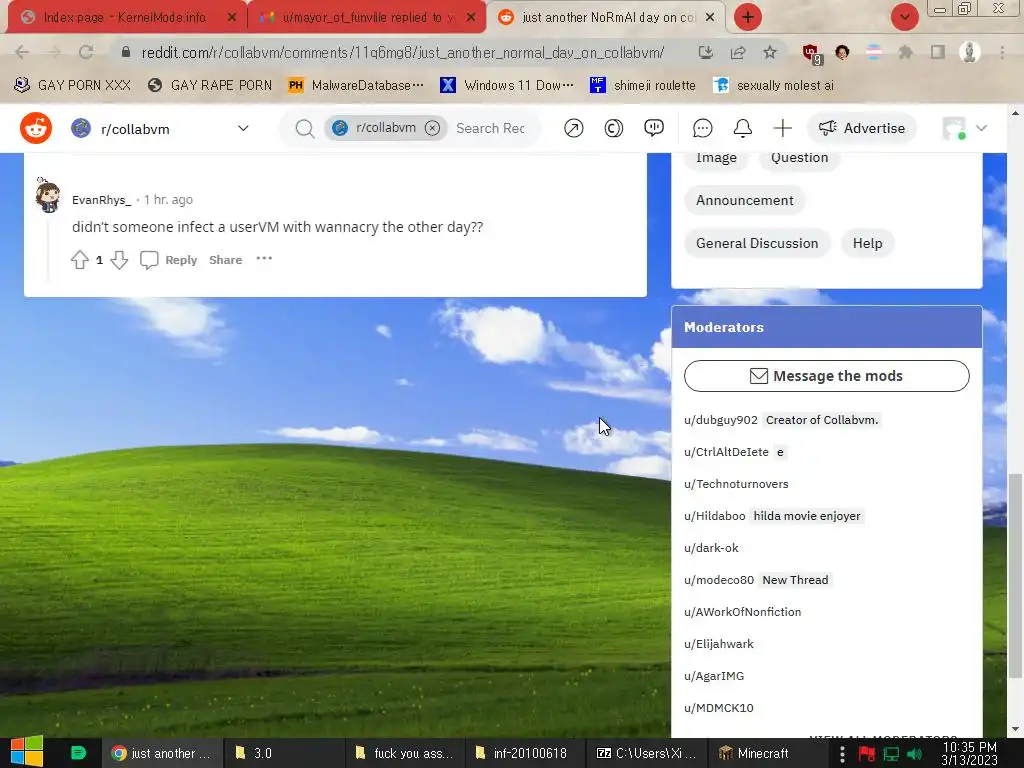Screen dimensions: 1024x768
Task: Open moderator u/dubguy902 profile
Action: (x=720, y=420)
